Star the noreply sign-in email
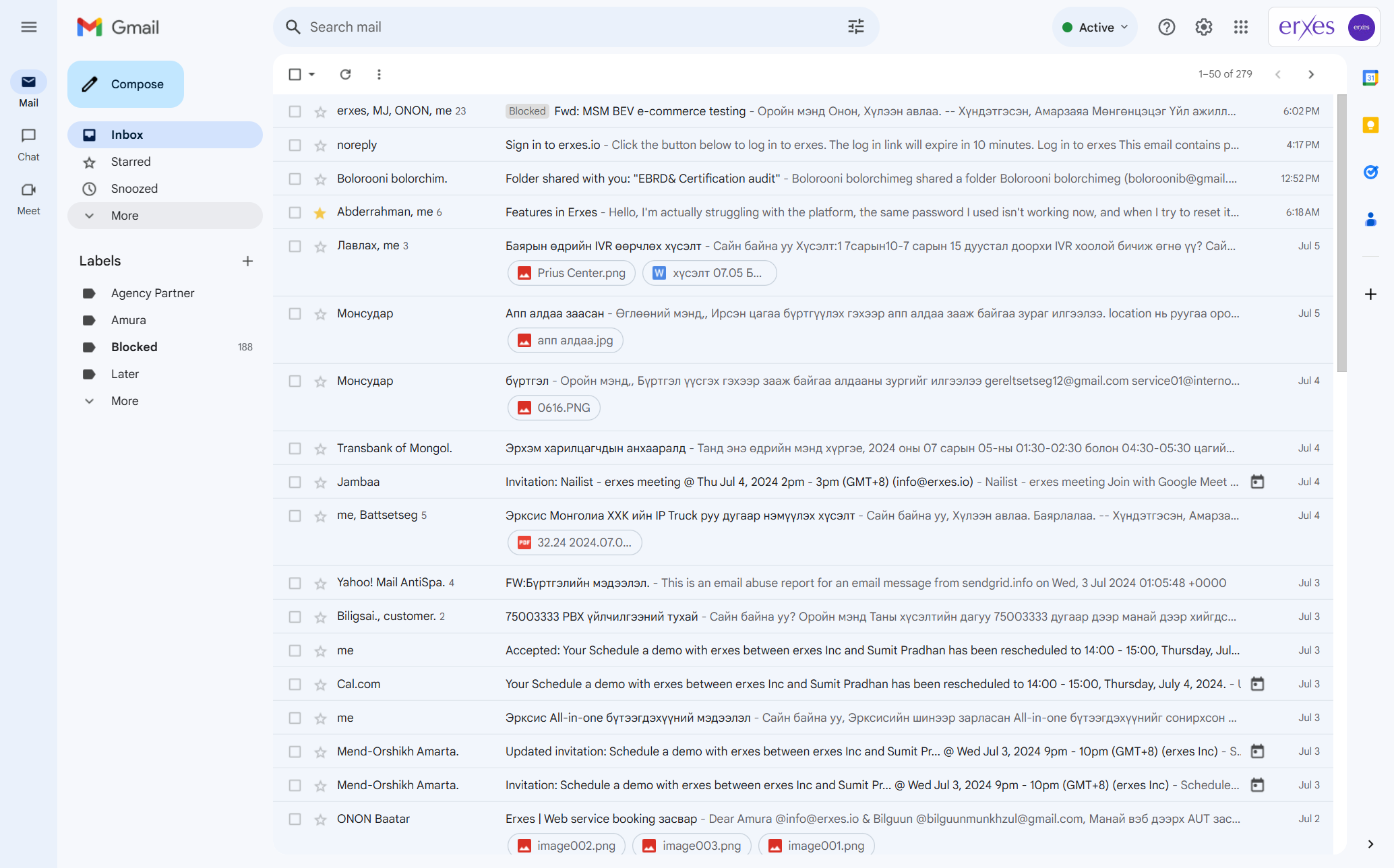Screen dimensions: 1394x868 [320, 145]
